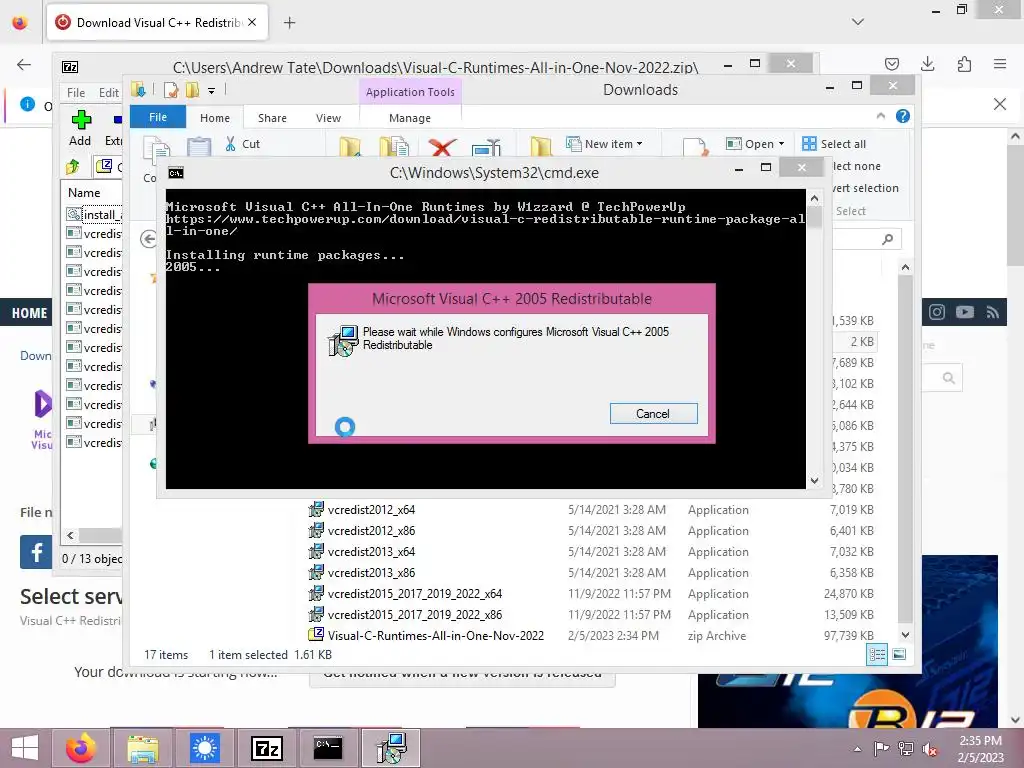1024x768 pixels.
Task: Open TechPowerUp YouTube icon
Action: [x=965, y=312]
